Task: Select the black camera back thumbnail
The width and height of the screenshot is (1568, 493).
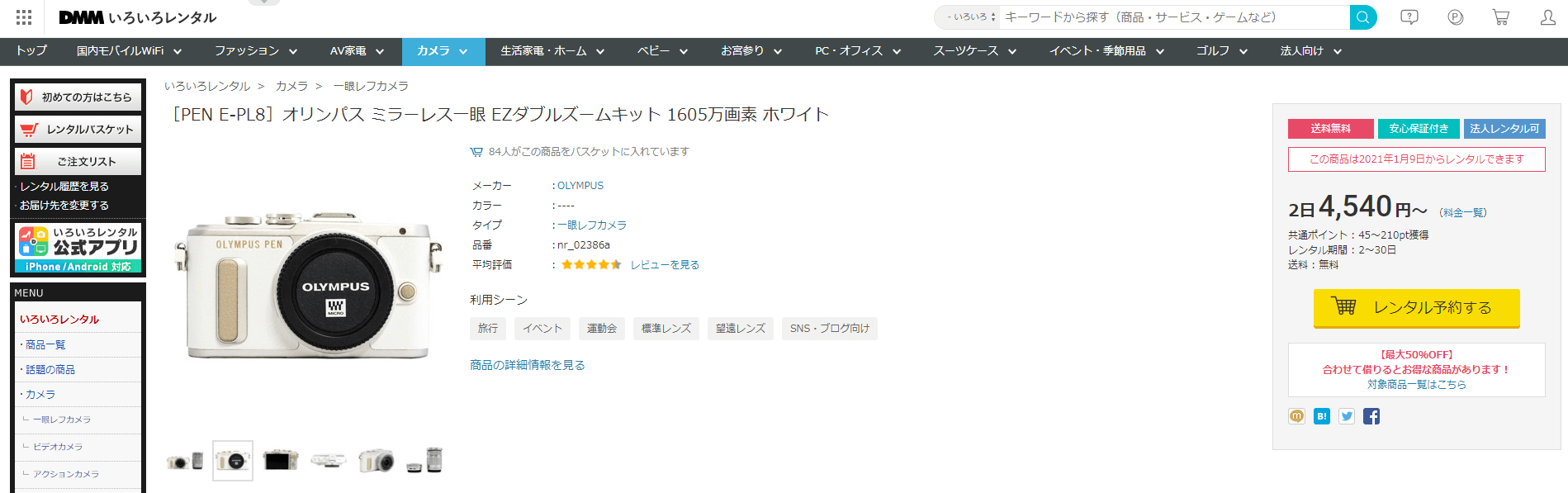Action: tap(281, 461)
